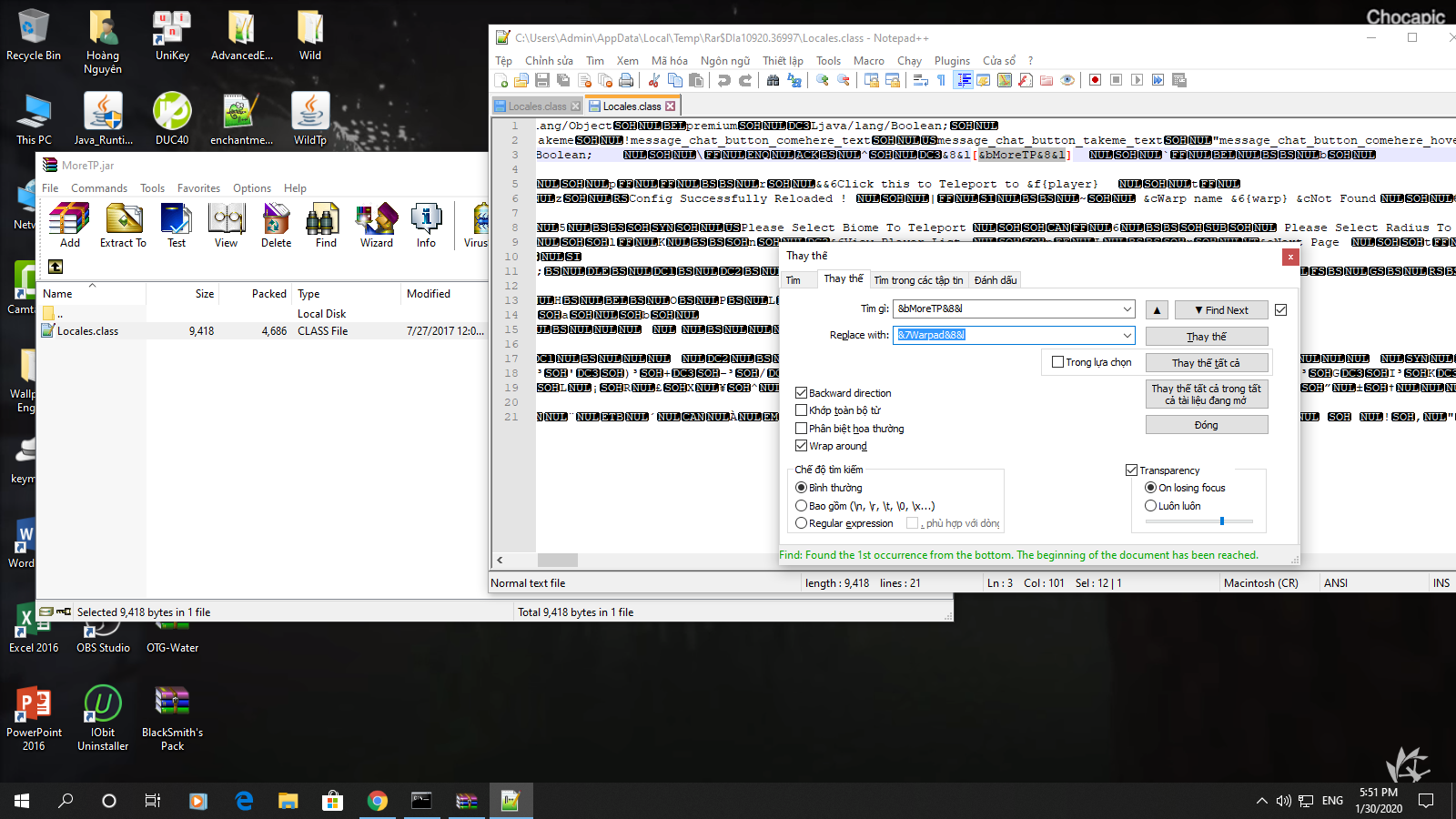This screenshot has height=819, width=1456.
Task: Click the Save file icon in Notepad++ toolbar
Action: [x=542, y=80]
